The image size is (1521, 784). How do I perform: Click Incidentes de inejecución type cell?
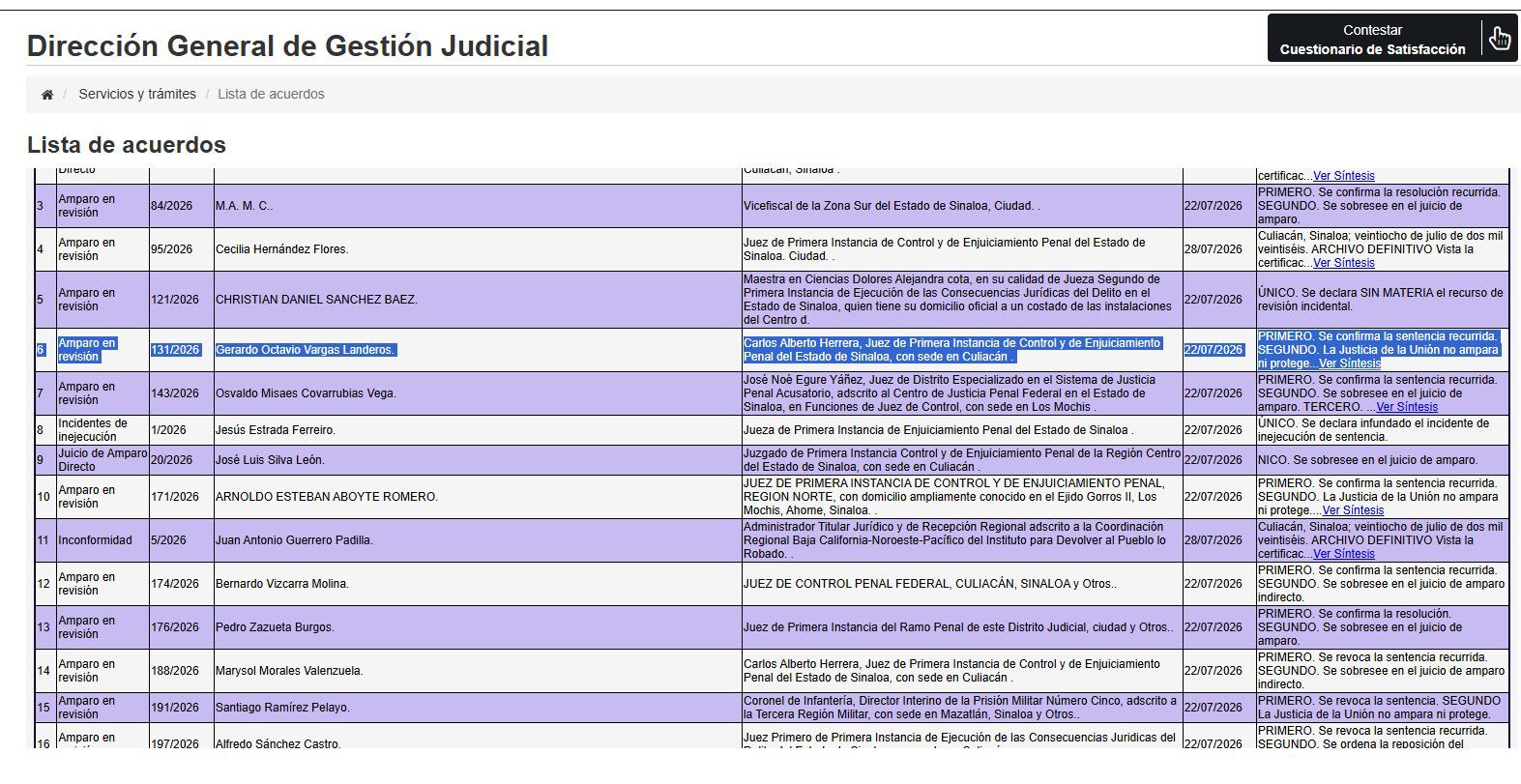click(x=102, y=430)
